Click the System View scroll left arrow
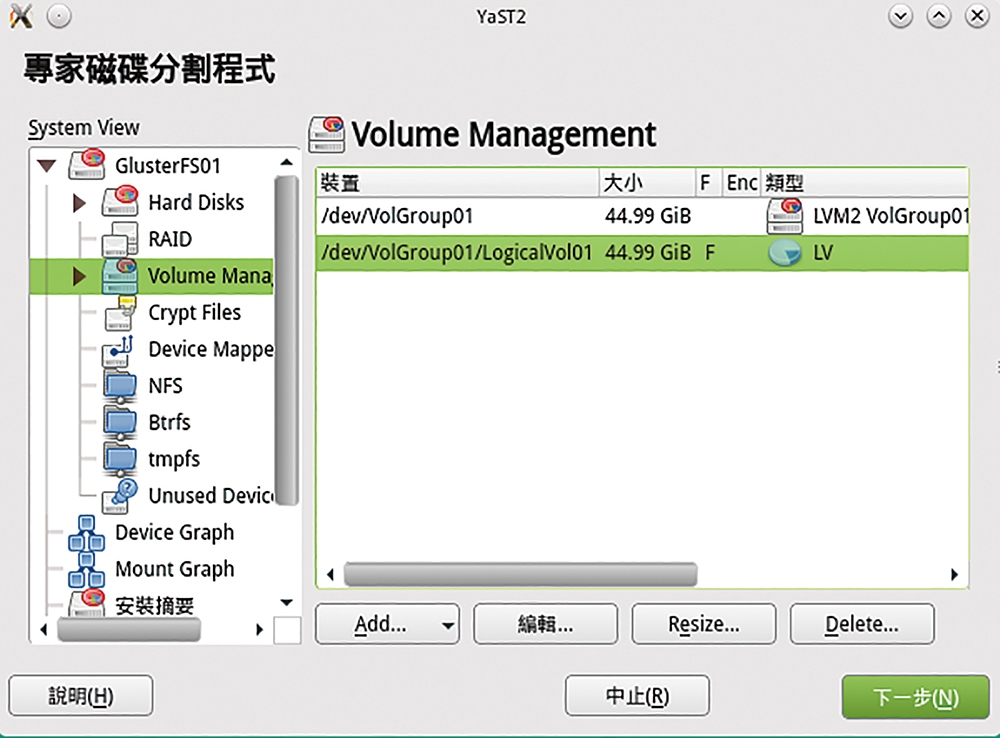This screenshot has height=738, width=1000. point(43,630)
